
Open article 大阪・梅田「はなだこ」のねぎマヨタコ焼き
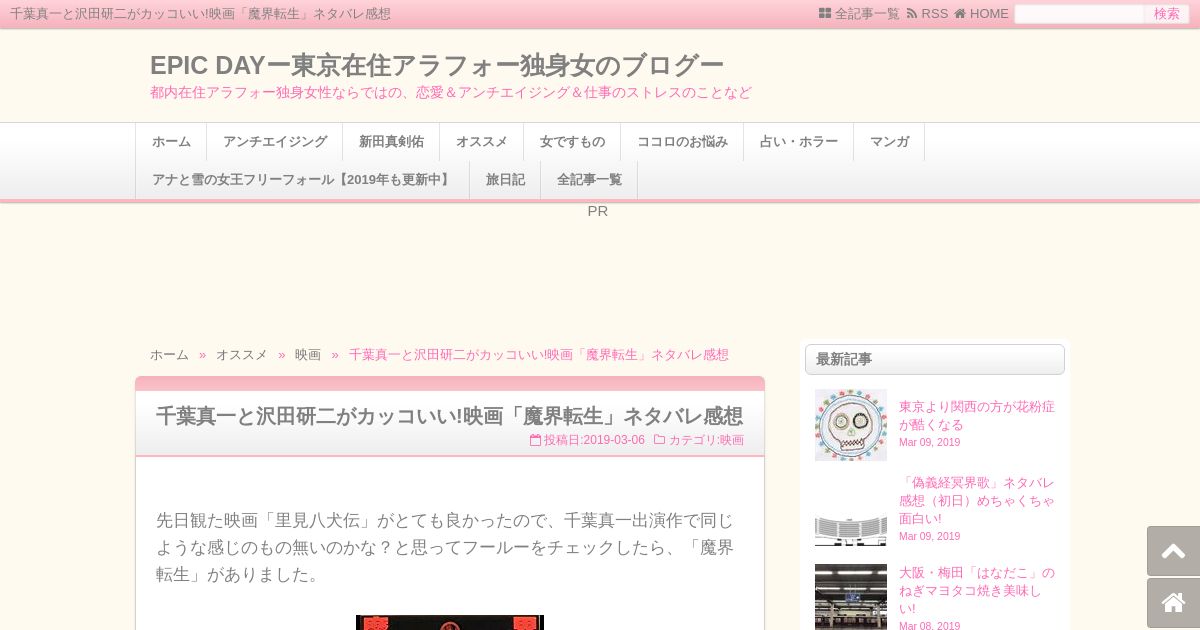tap(976, 590)
